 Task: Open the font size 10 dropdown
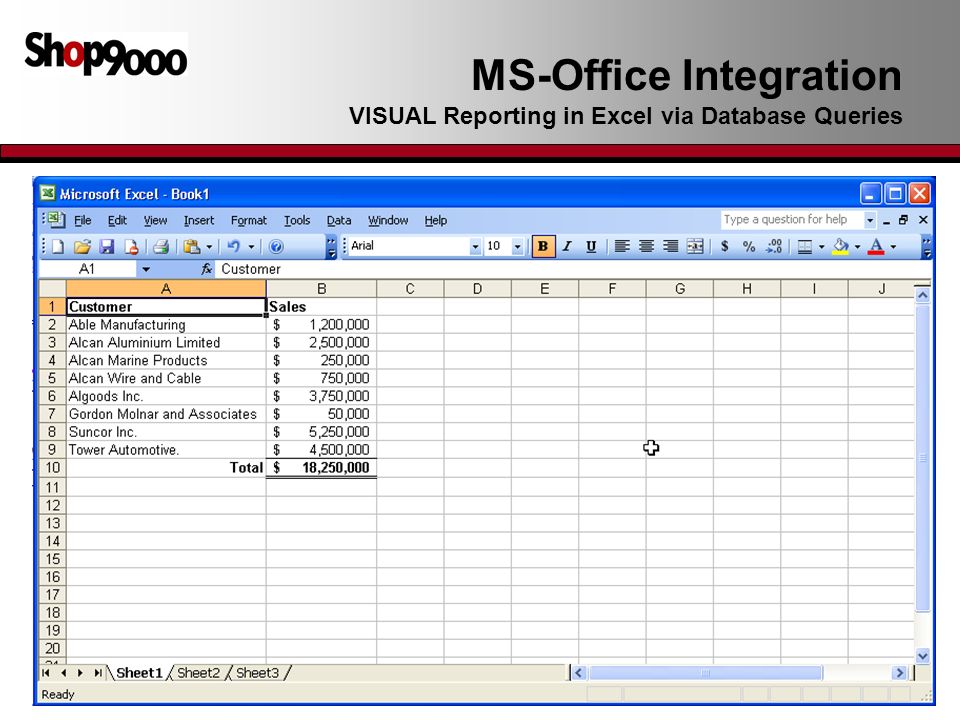518,247
